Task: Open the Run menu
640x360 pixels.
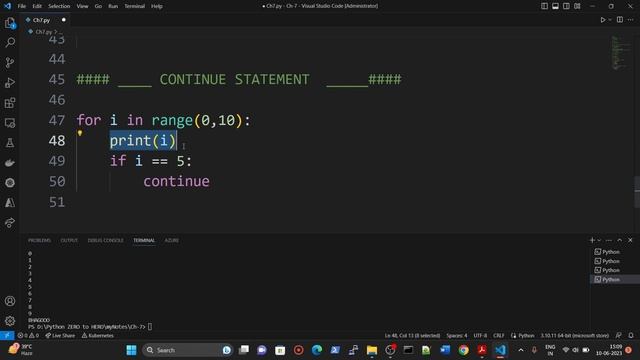Action: [113, 6]
